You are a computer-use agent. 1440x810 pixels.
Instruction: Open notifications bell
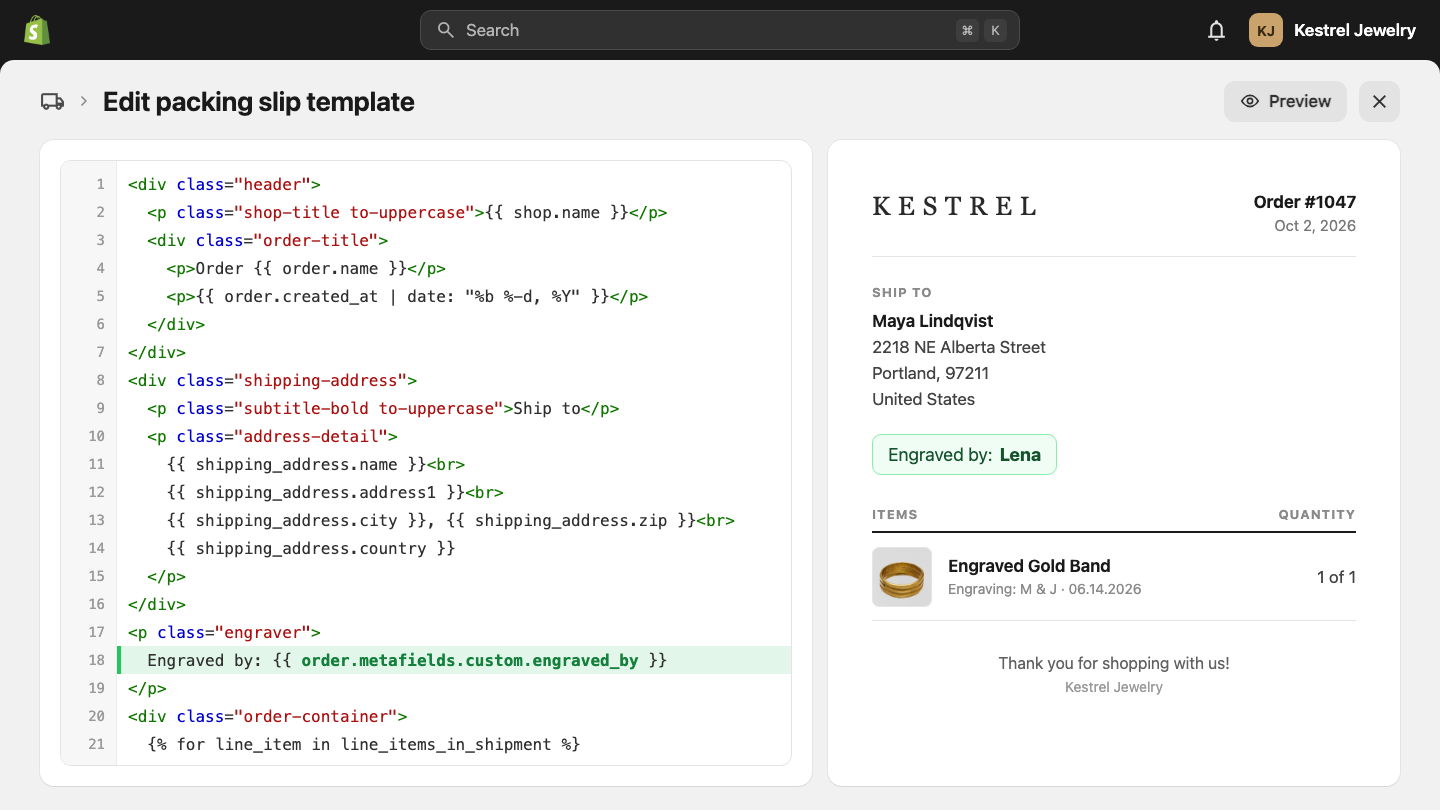pyautogui.click(x=1216, y=30)
